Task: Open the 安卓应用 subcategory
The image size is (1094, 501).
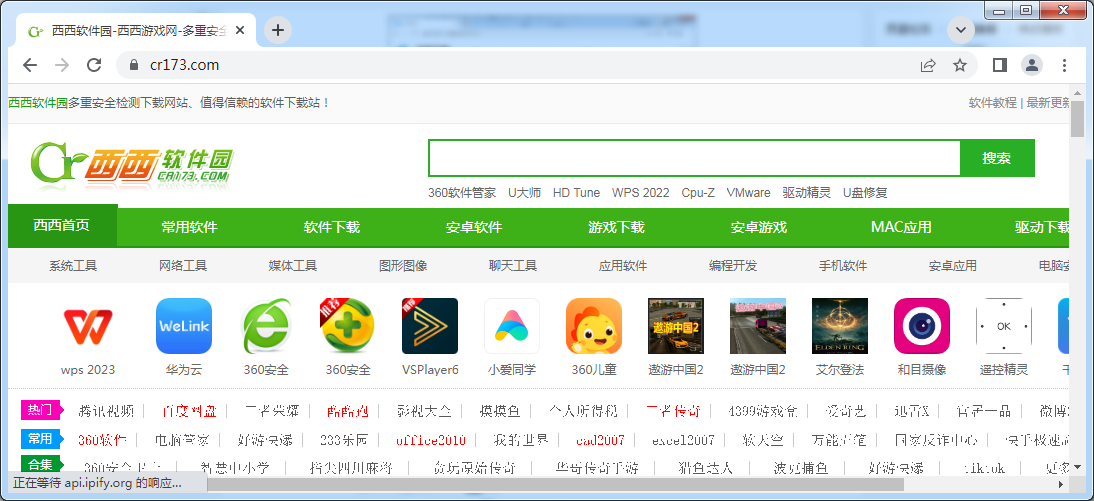Action: coord(952,266)
